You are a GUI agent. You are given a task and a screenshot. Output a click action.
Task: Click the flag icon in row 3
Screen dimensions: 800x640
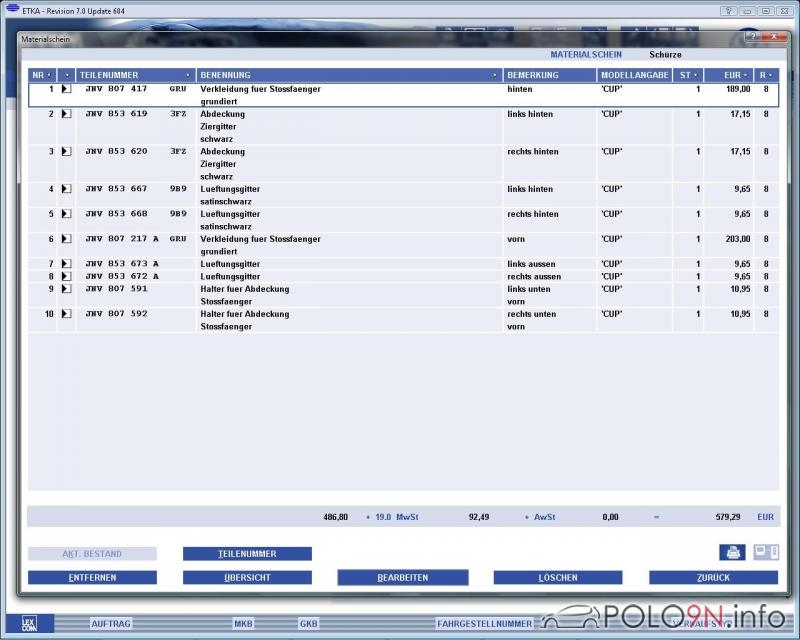pyautogui.click(x=66, y=152)
